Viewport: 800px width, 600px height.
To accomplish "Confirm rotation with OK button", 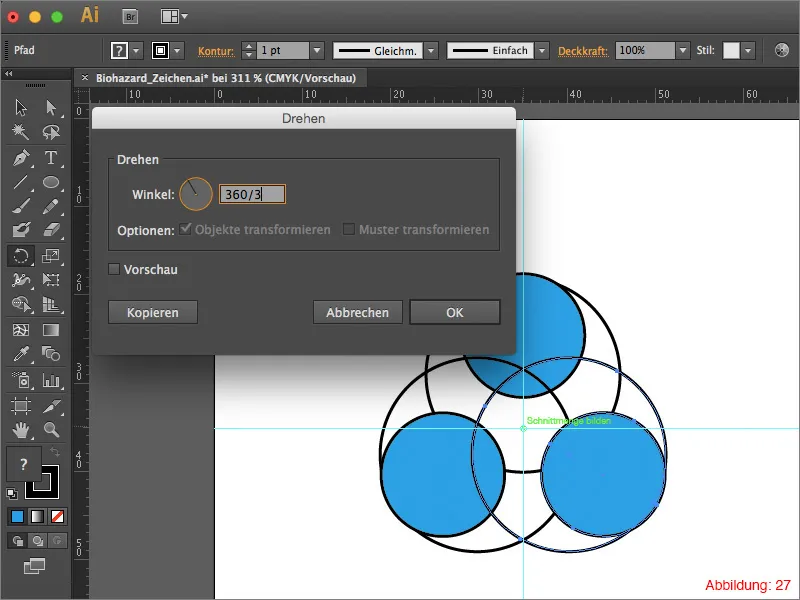I will (455, 312).
